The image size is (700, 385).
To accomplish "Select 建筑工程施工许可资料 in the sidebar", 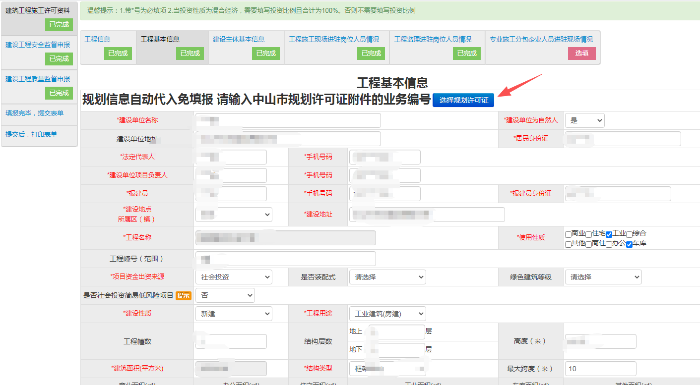I will coord(39,18).
